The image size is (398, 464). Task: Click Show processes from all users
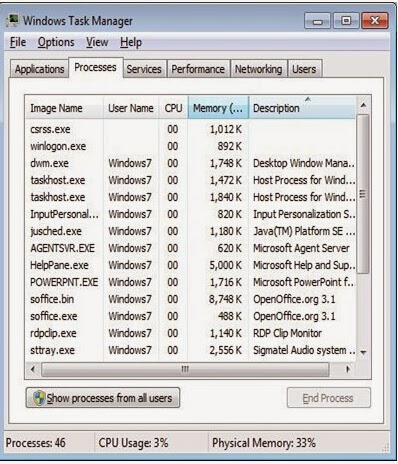click(103, 398)
